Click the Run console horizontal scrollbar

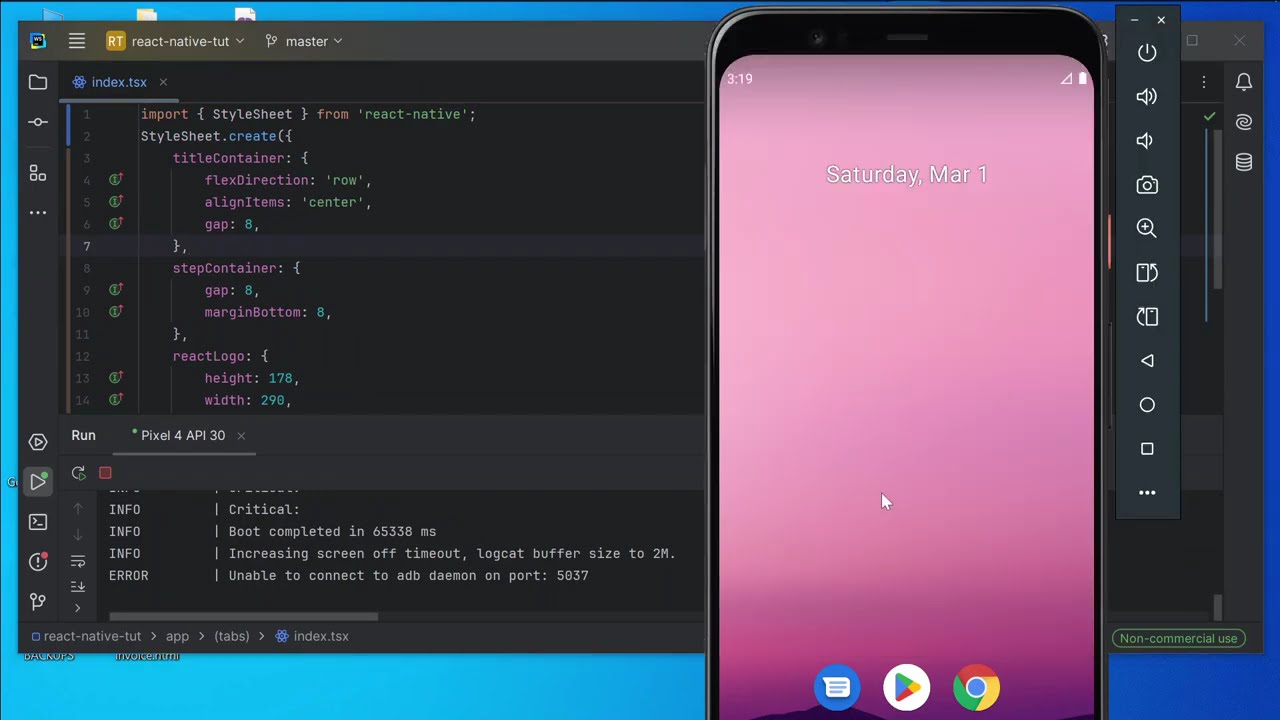pyautogui.click(x=244, y=616)
